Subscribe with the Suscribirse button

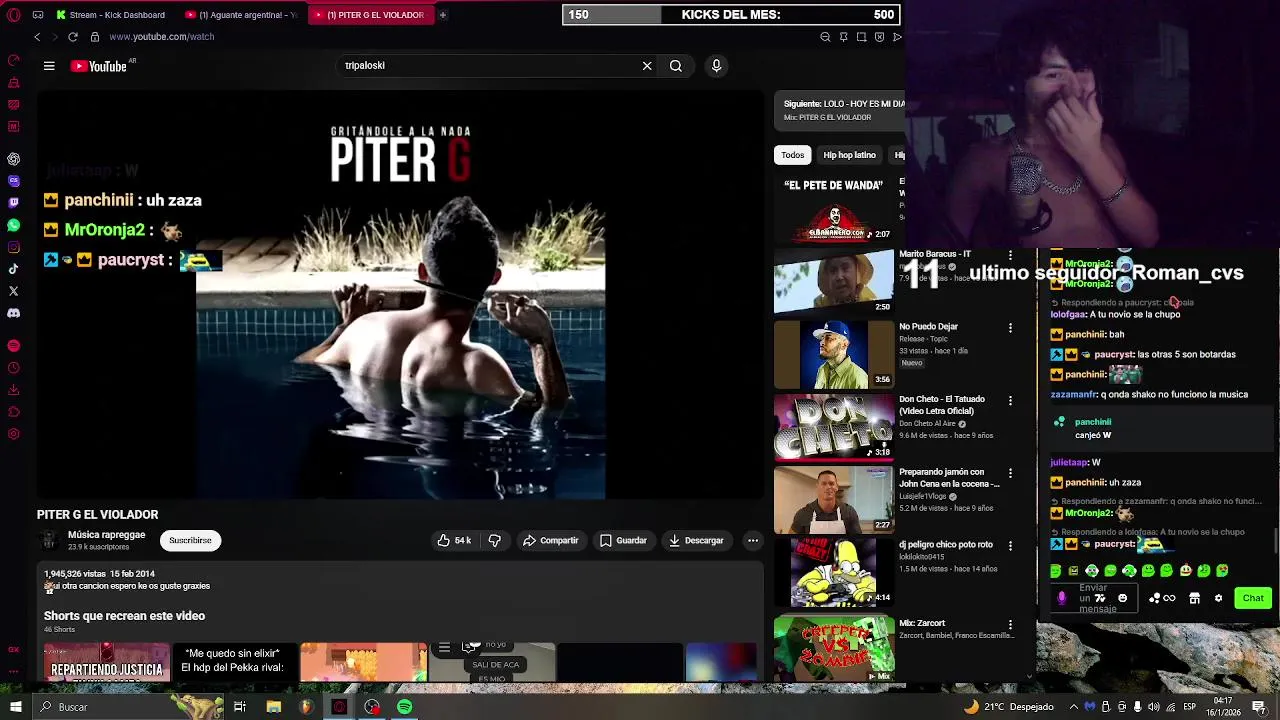(x=190, y=541)
